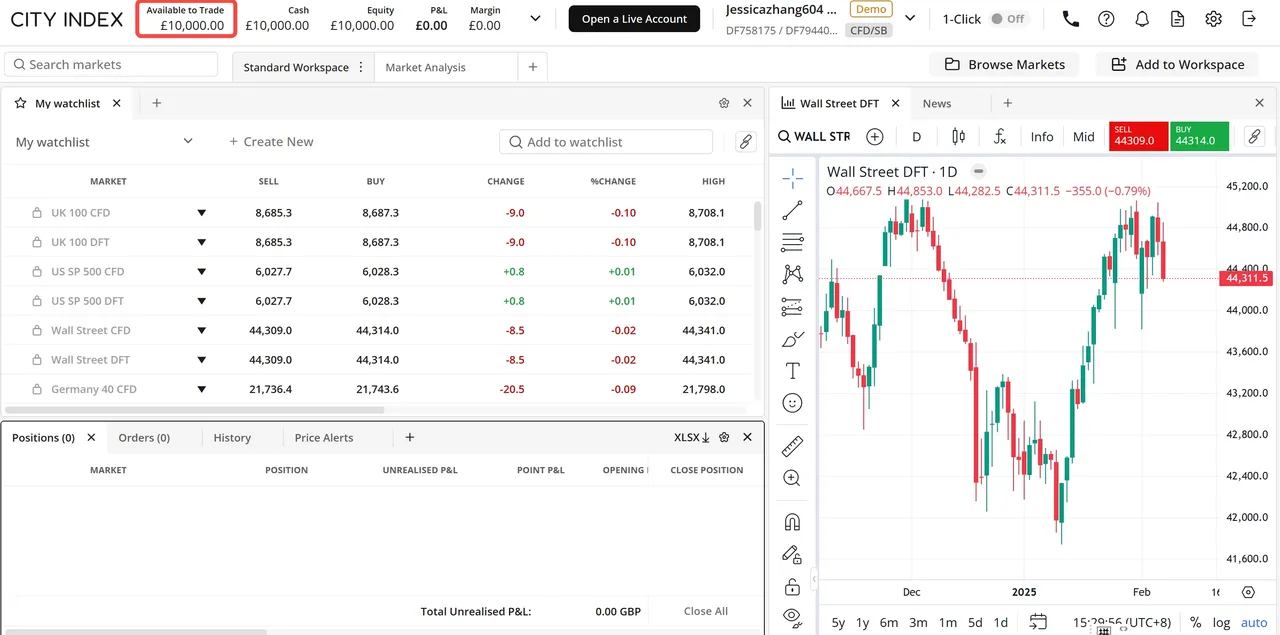Open the reports document icon
Image resolution: width=1280 pixels, height=635 pixels.
(1177, 19)
